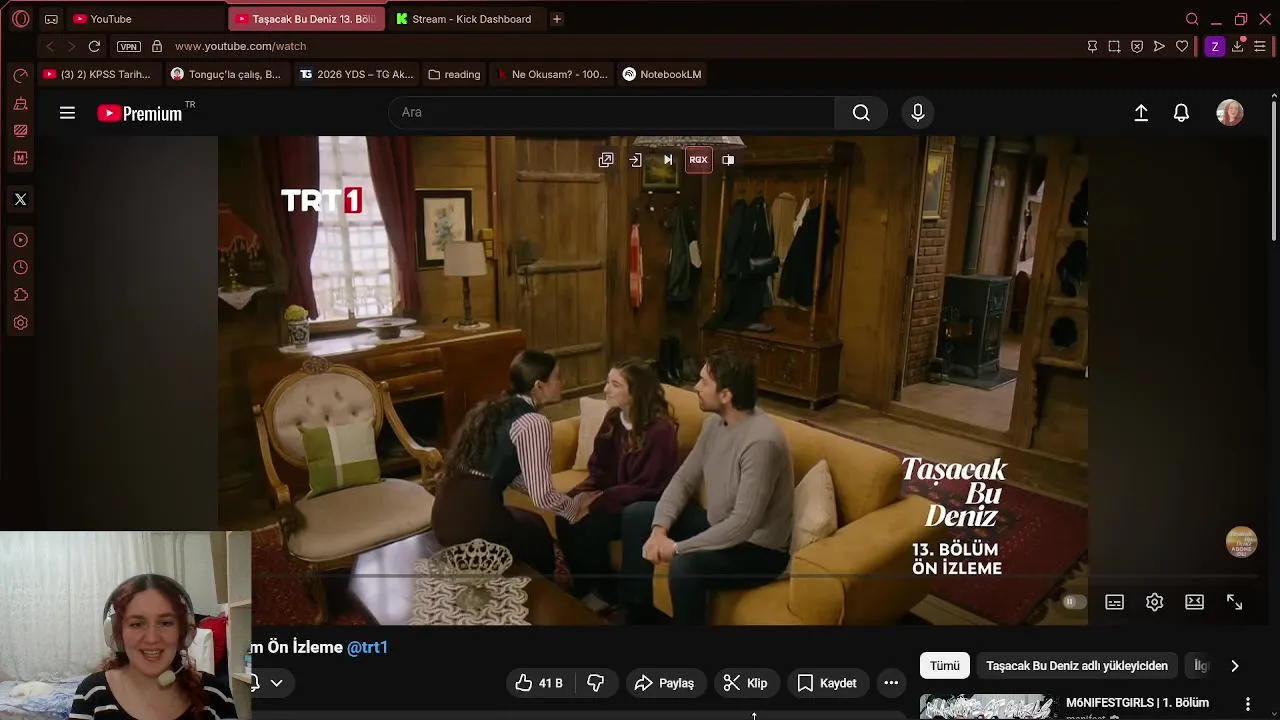Screen dimensions: 1280x720
Task: Open options for M6NIFESTGIRLS video
Action: (1247, 704)
